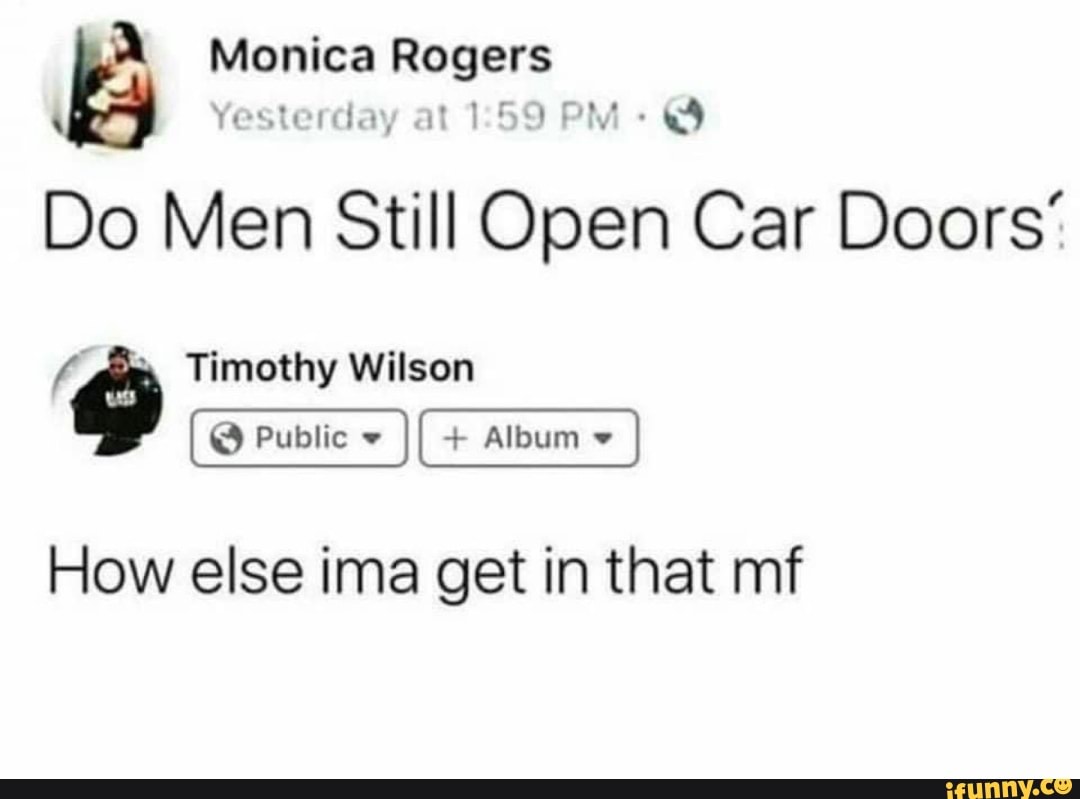
Task: Click the black bar at the bottom
Action: point(540,789)
